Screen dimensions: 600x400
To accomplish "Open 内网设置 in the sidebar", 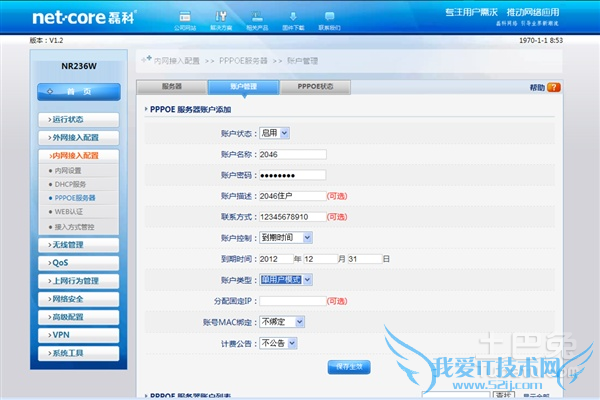I will click(68, 171).
